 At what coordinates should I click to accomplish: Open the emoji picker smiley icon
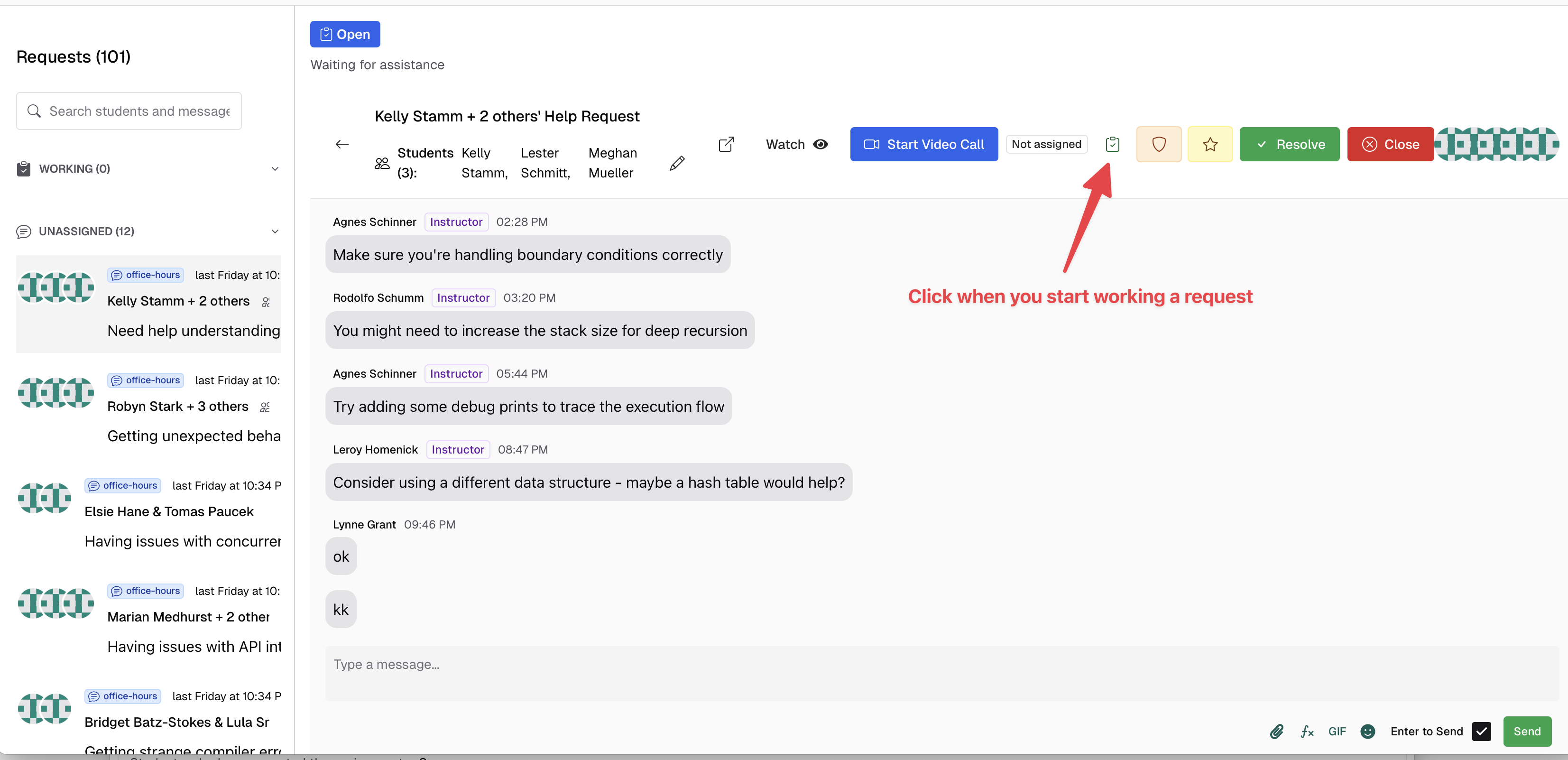pyautogui.click(x=1367, y=732)
